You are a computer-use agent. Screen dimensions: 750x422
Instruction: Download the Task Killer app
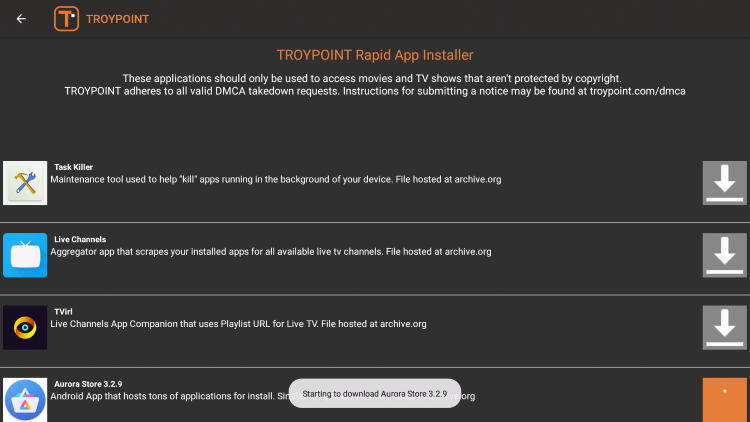[x=724, y=183]
